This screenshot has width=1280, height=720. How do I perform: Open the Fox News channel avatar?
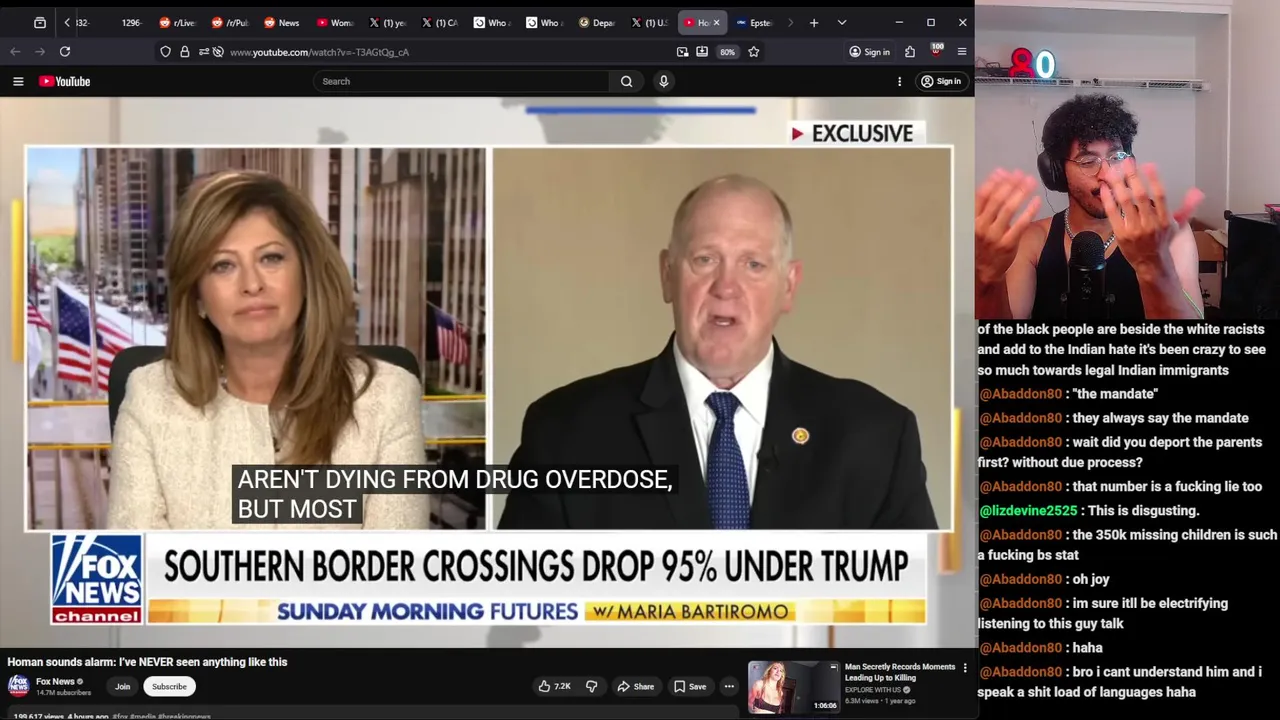tap(18, 686)
